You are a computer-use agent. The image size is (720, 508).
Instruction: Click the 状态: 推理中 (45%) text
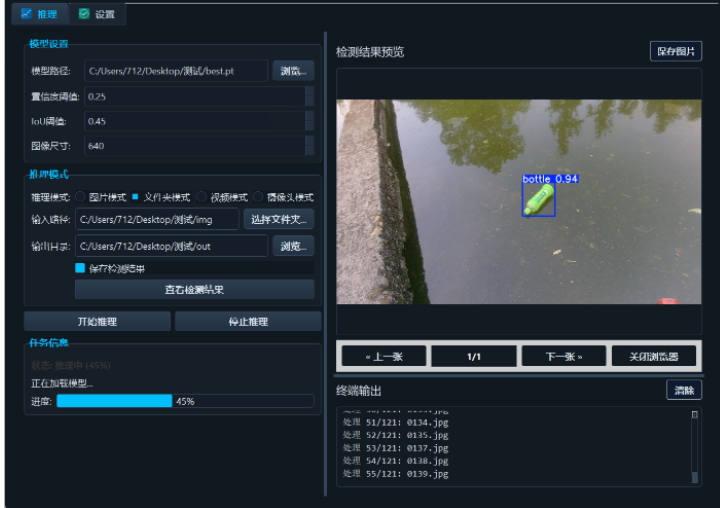71,366
